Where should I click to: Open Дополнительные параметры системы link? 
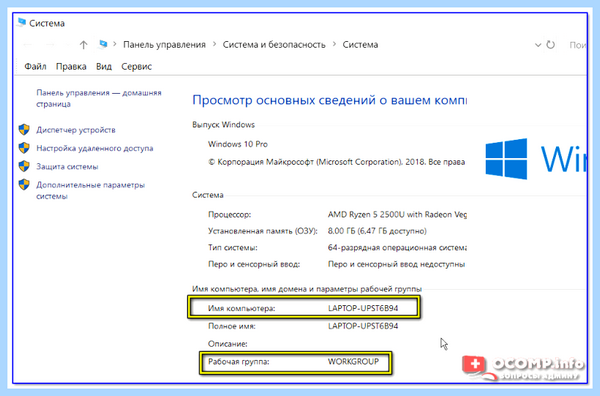click(x=90, y=191)
